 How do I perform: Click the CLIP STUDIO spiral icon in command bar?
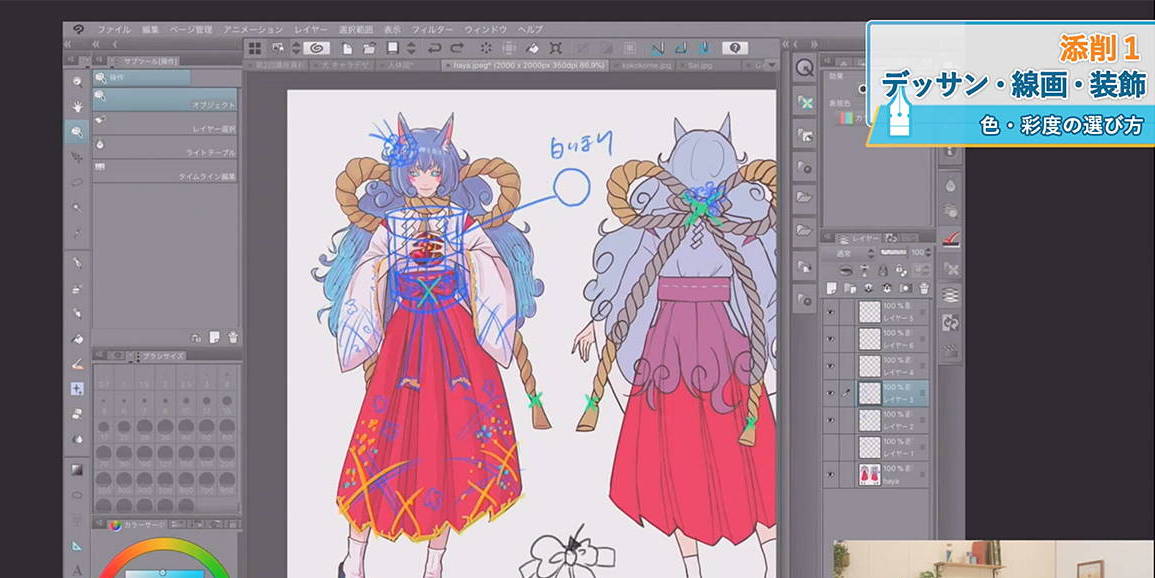pyautogui.click(x=317, y=49)
